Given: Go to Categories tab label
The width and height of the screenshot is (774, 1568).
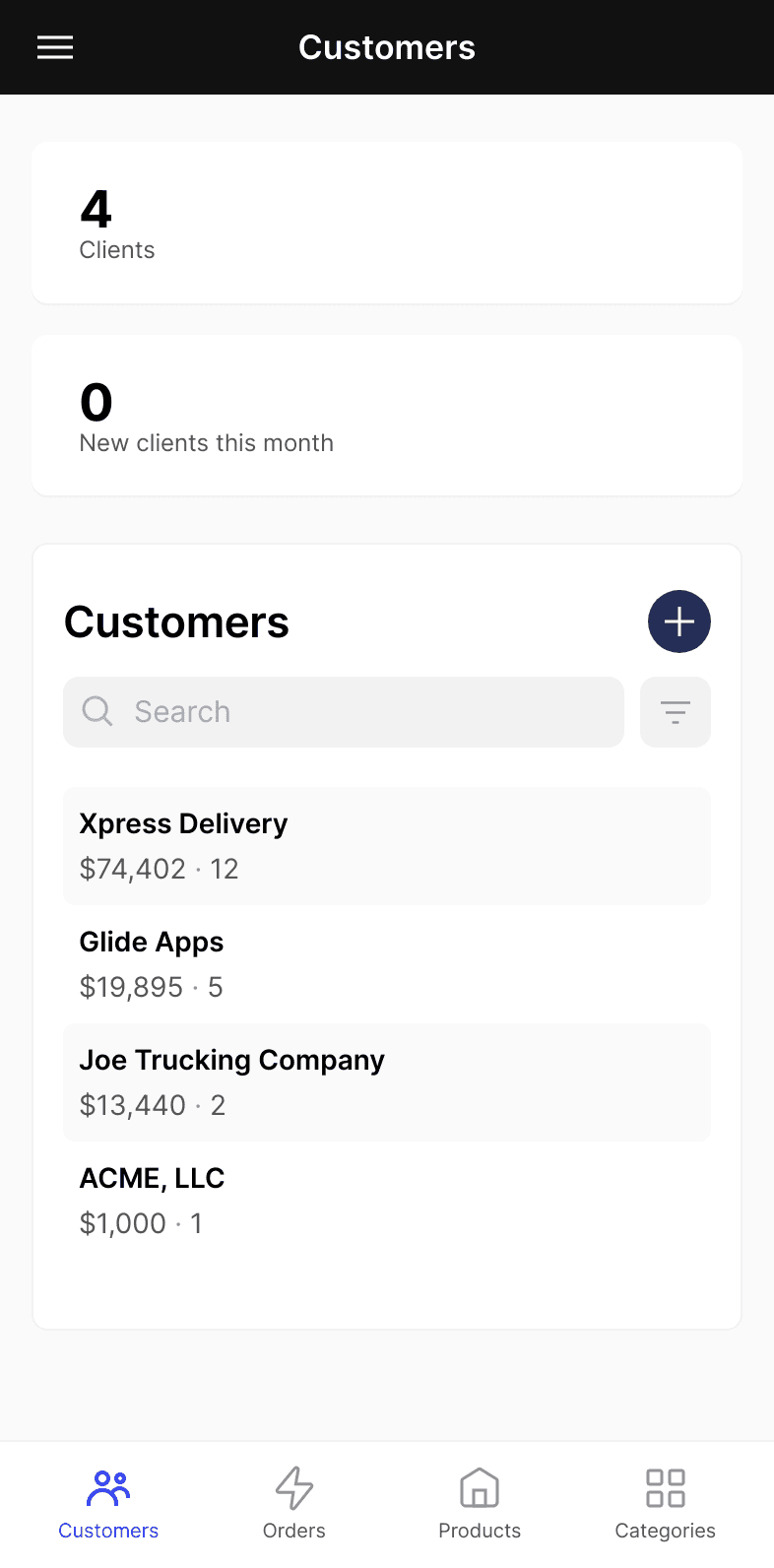Looking at the screenshot, I should pyautogui.click(x=666, y=1531).
